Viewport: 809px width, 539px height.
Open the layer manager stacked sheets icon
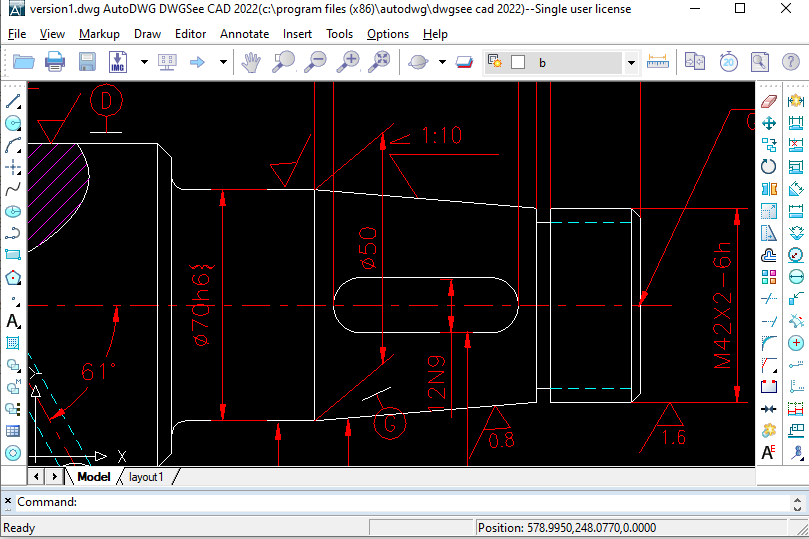coord(464,62)
